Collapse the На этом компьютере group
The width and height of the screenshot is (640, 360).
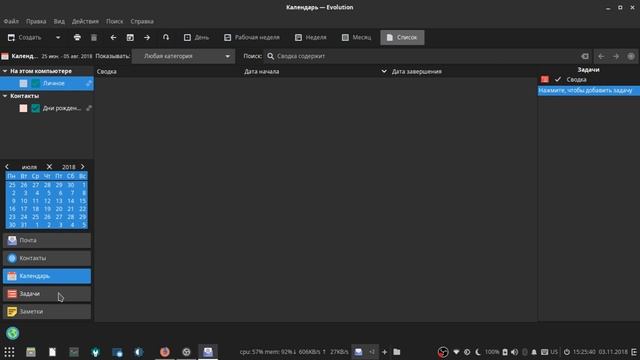coord(5,71)
